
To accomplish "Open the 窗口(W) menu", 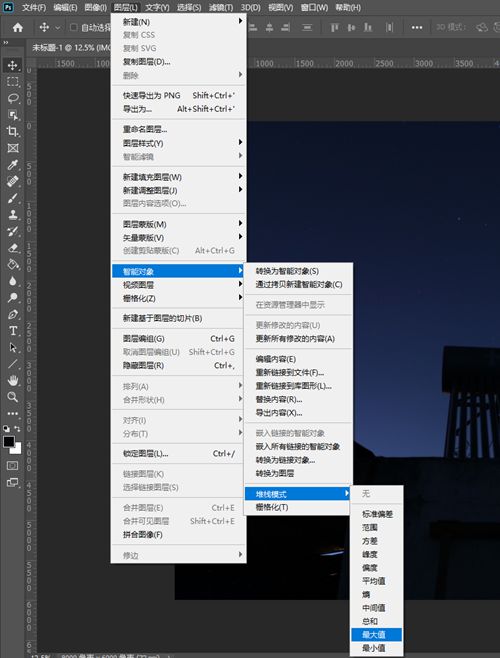I will [x=314, y=8].
